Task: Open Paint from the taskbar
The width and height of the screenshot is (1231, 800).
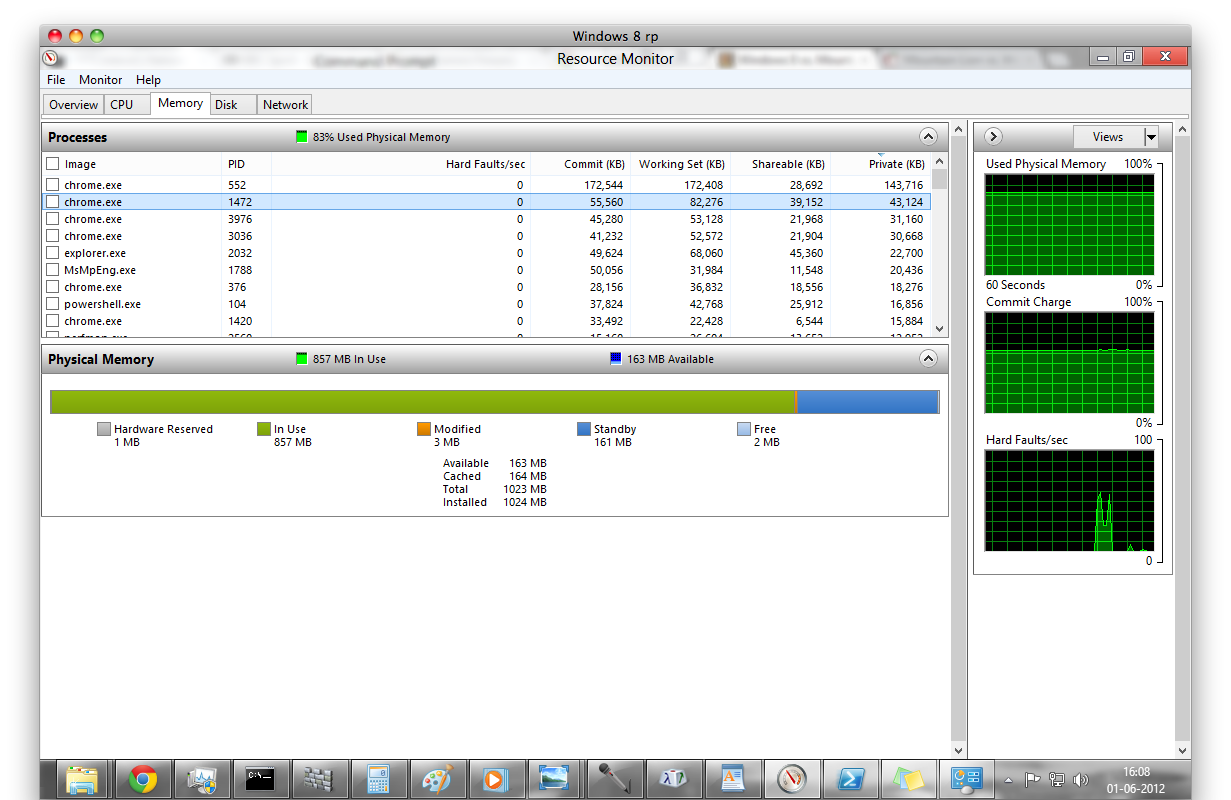Action: coord(437,779)
